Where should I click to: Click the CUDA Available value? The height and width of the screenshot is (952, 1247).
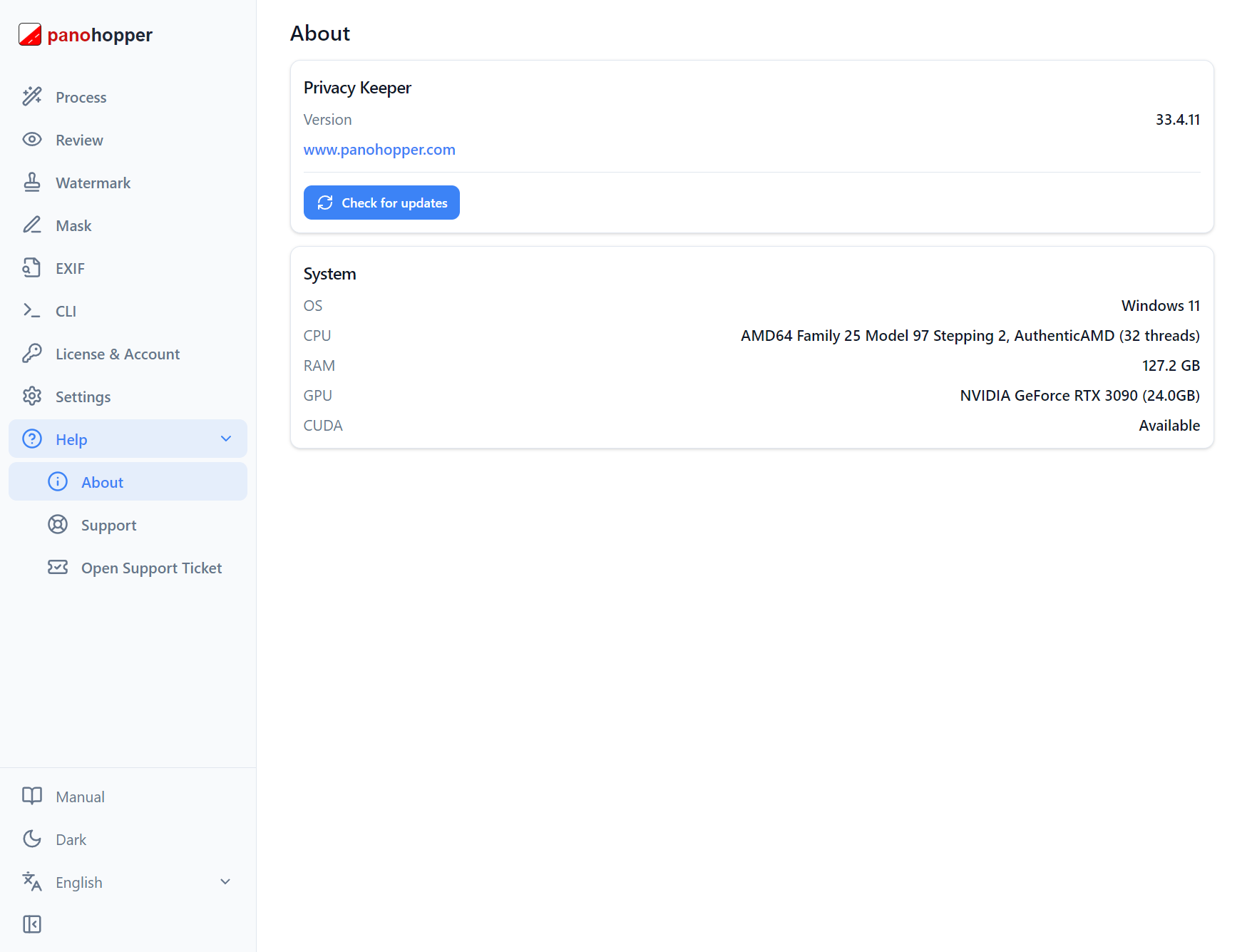coord(1169,426)
